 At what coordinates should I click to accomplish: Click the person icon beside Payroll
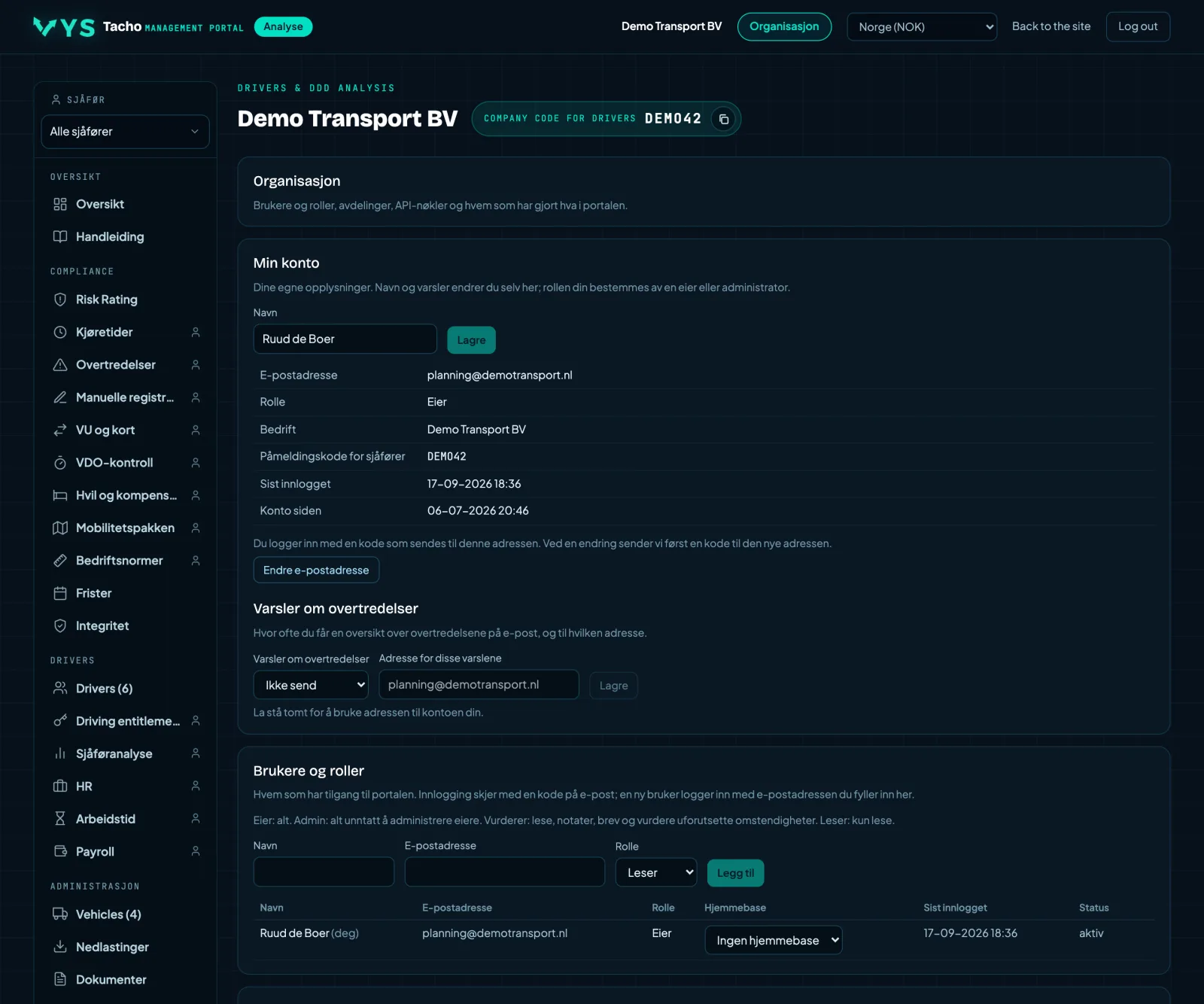(x=196, y=851)
